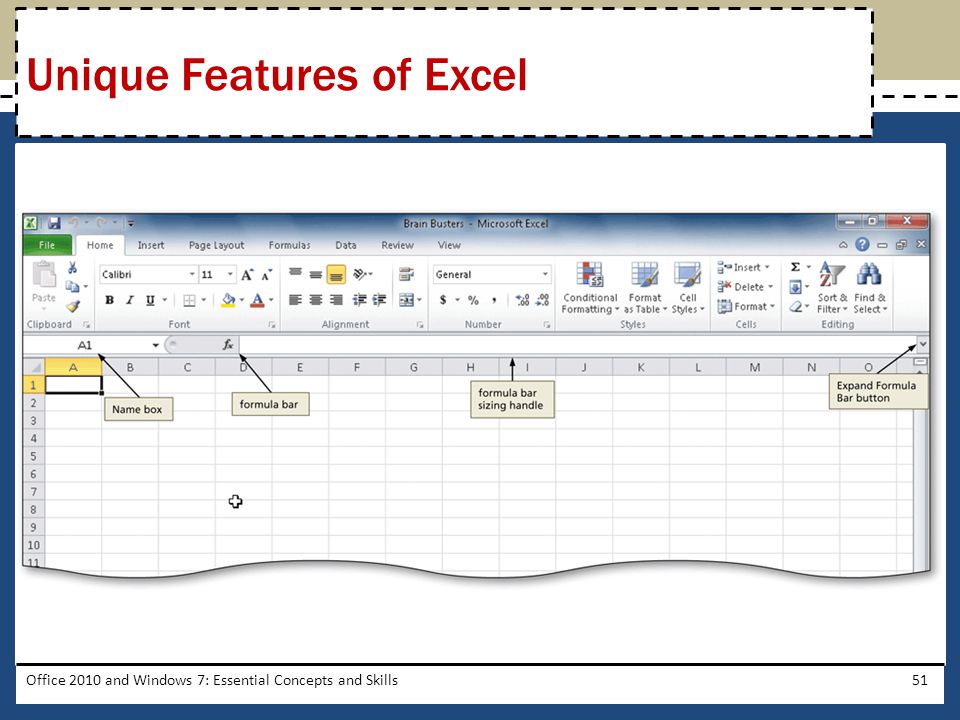960x720 pixels.
Task: Open Format as Table dropdown
Action: pyautogui.click(x=645, y=288)
